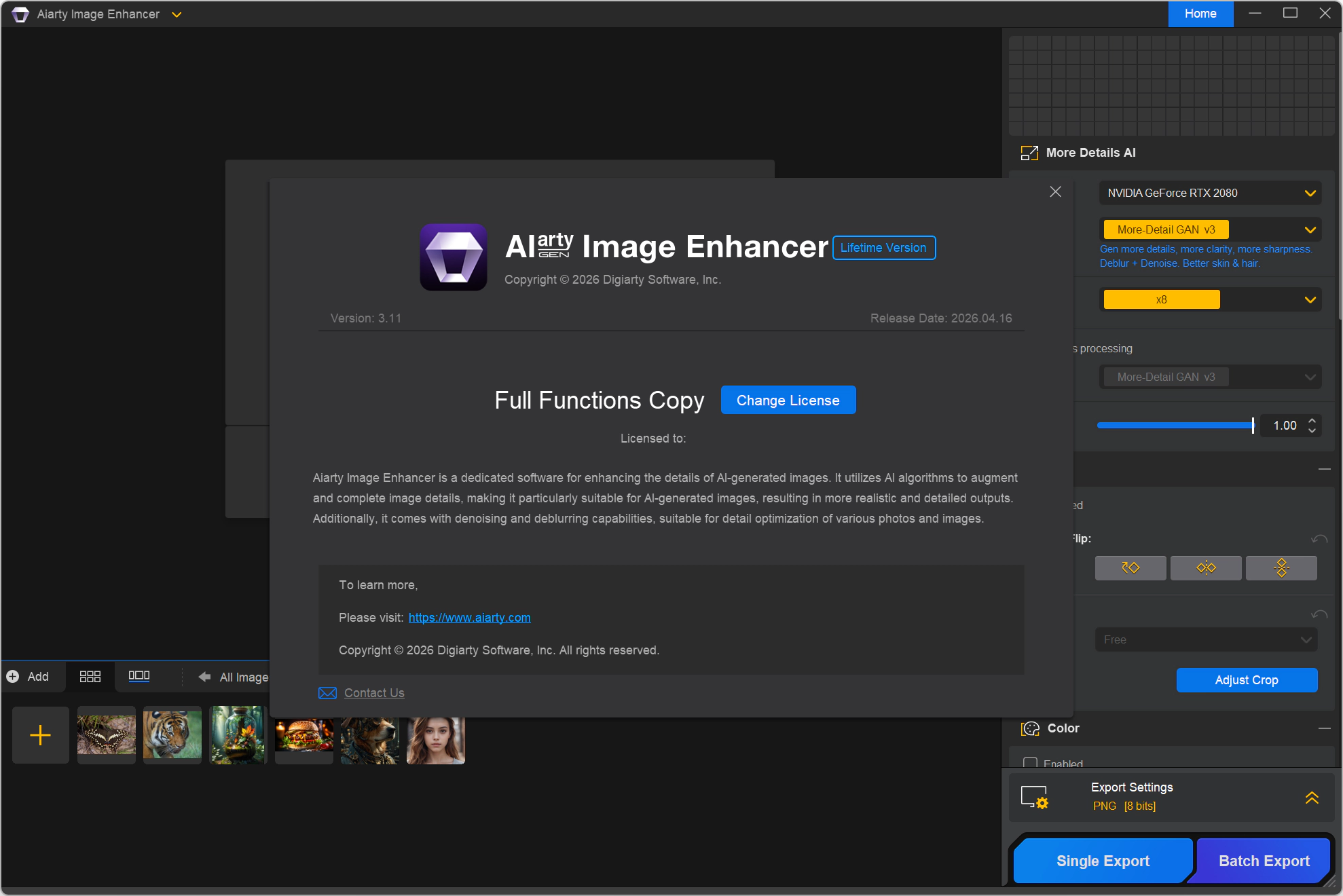Screen dimensions: 1343x896
Task: Click the vertical flip icon button
Action: coord(1281,567)
